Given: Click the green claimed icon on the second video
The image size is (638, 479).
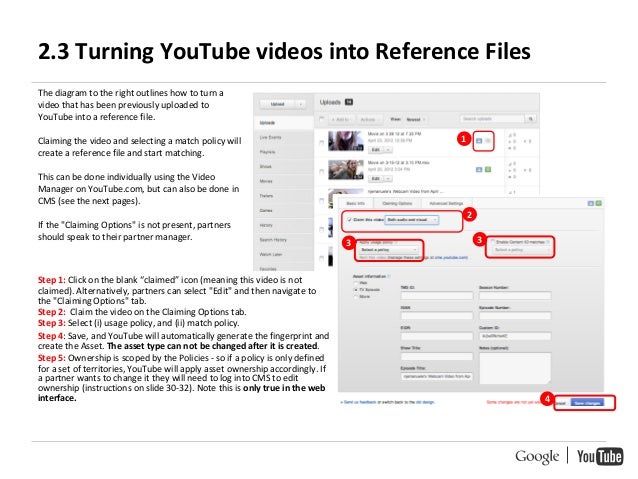Looking at the screenshot, I should click(x=488, y=169).
